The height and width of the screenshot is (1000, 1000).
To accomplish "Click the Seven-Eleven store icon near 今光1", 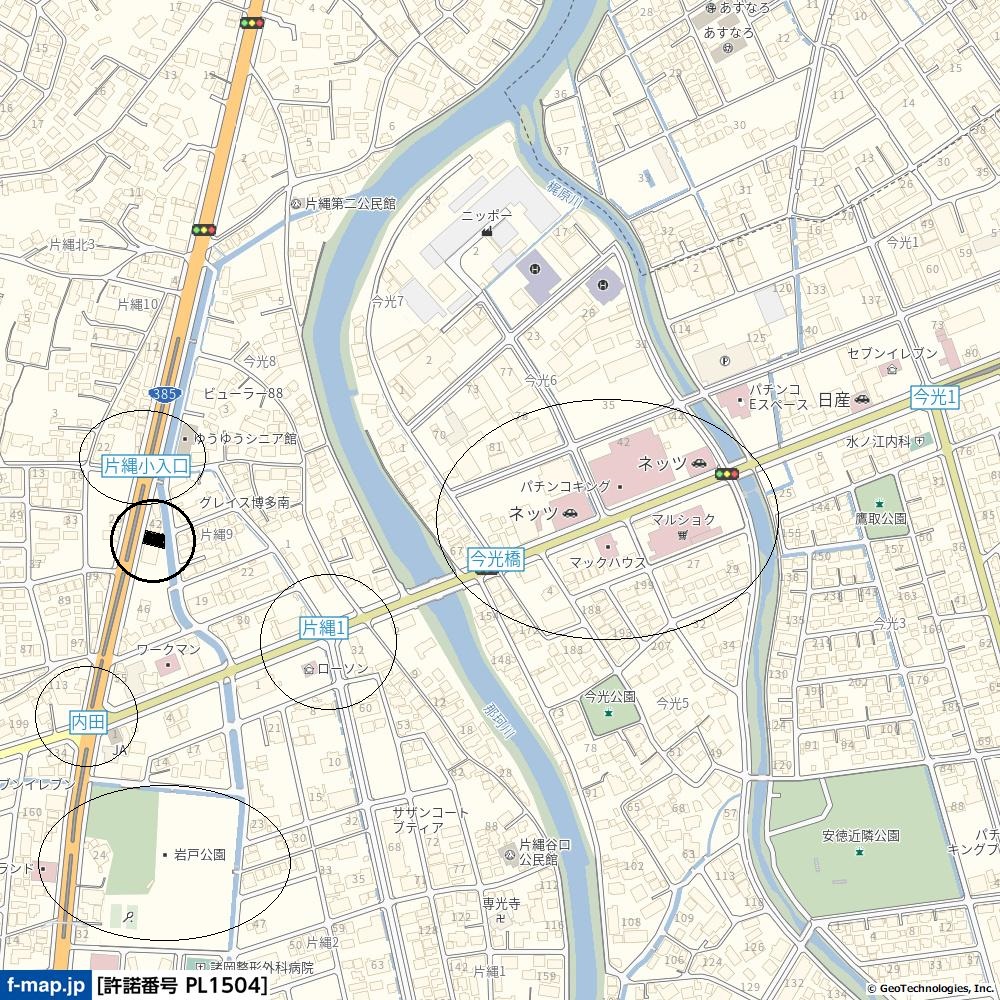I will pyautogui.click(x=891, y=369).
